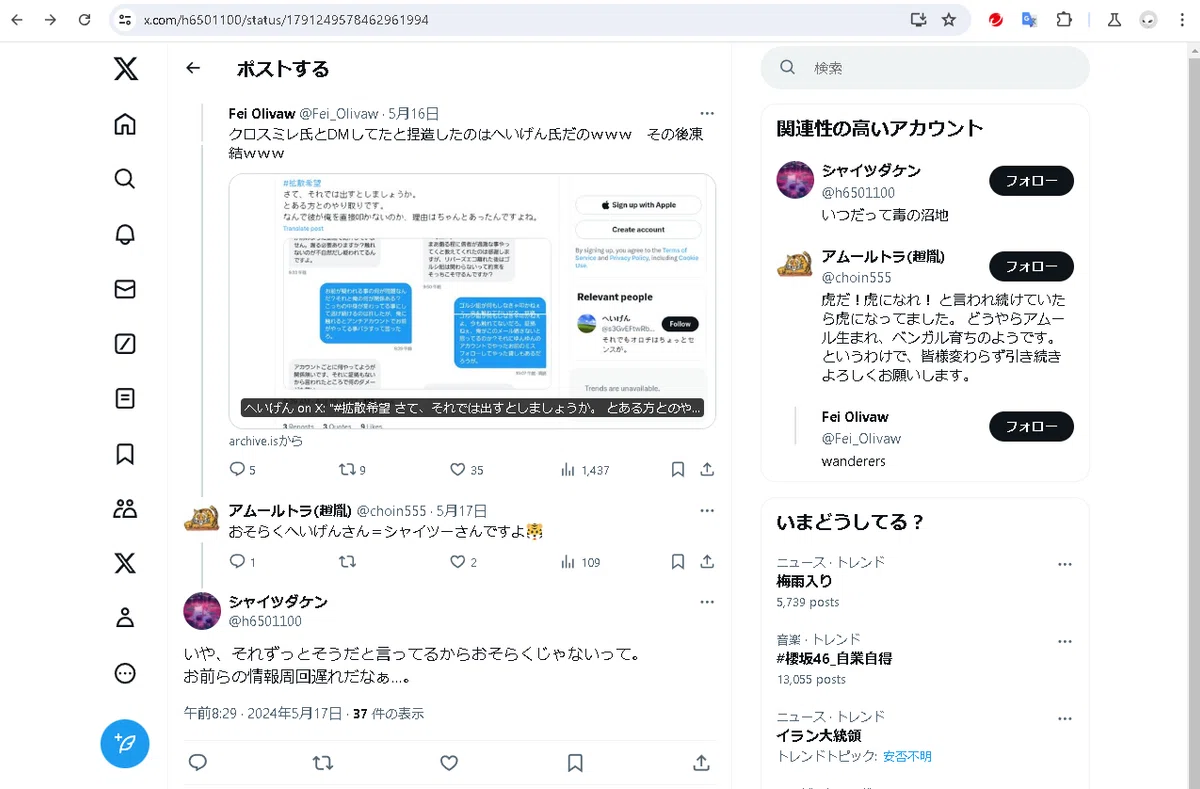Screen dimensions: 1200x789
Task: Bookmark the アムールトラ post
Action: point(677,562)
